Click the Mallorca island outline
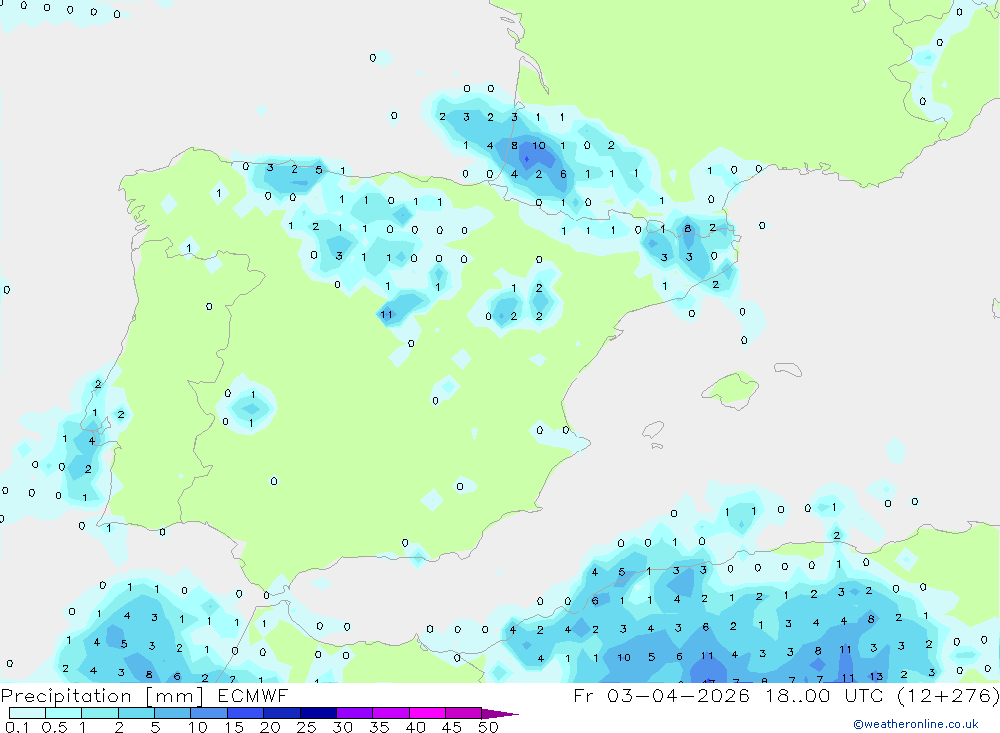Screen dimensions: 1000x733 [x=730, y=388]
